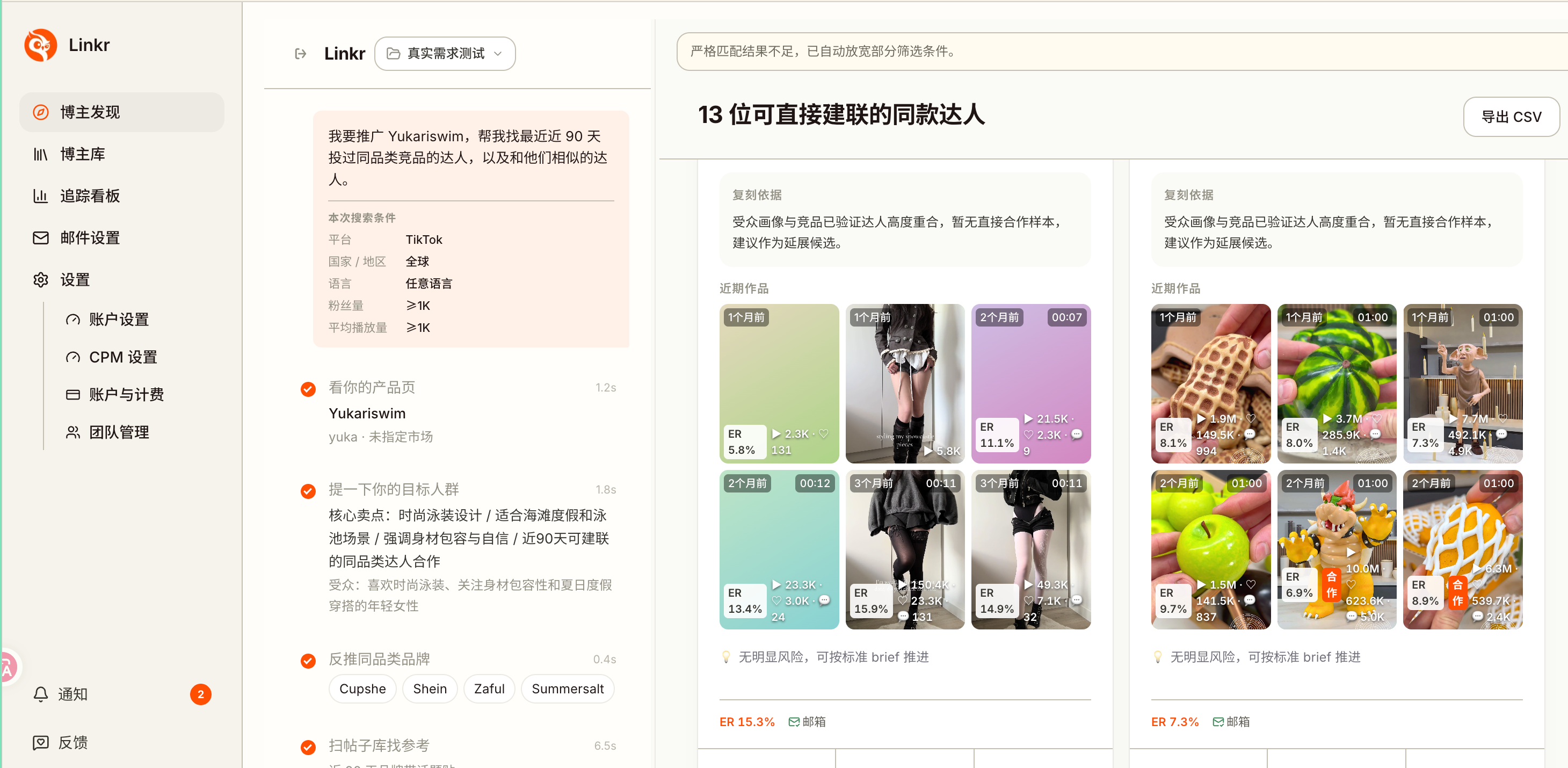Click the Shein brand chip
1568x768 pixels.
tap(430, 689)
